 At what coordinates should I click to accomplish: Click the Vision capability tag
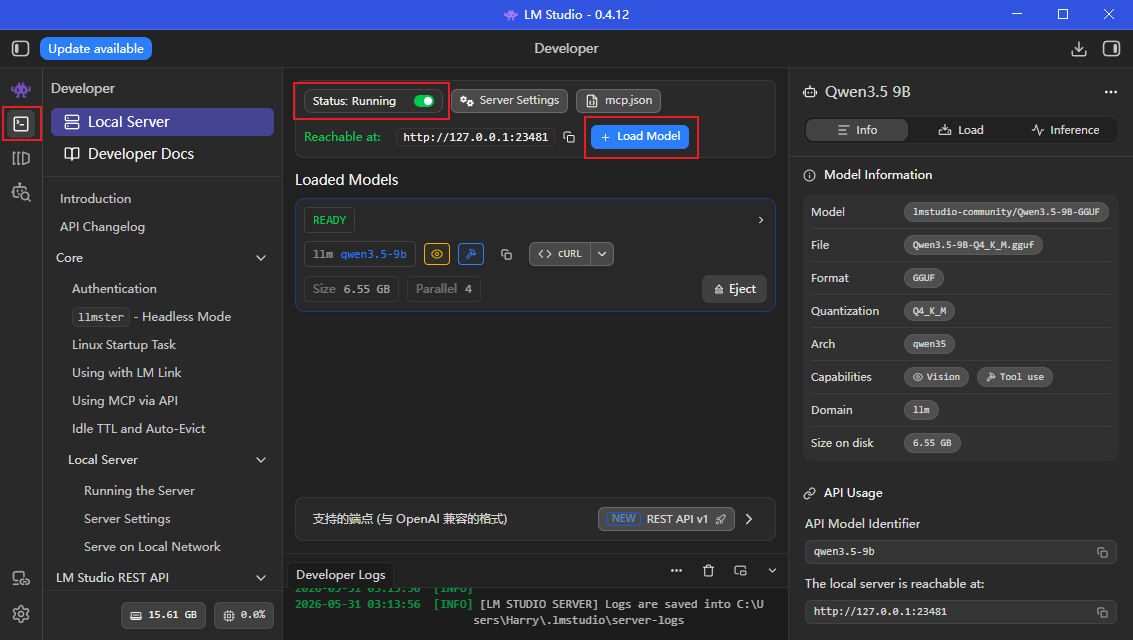(x=936, y=377)
